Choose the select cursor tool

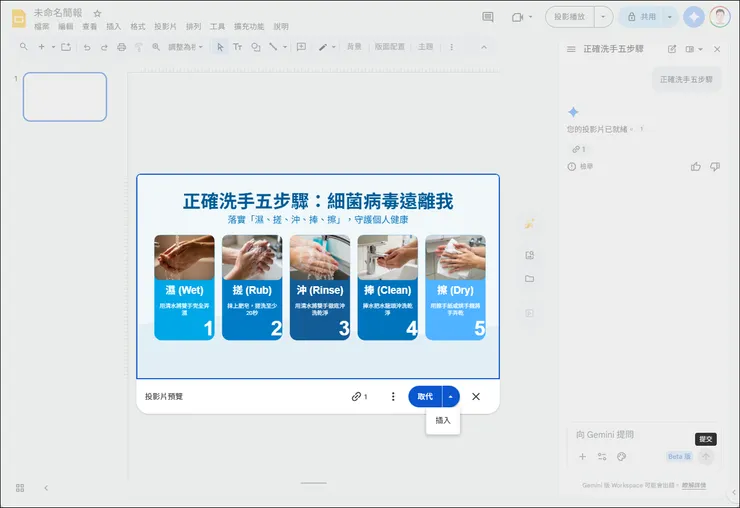coord(220,47)
